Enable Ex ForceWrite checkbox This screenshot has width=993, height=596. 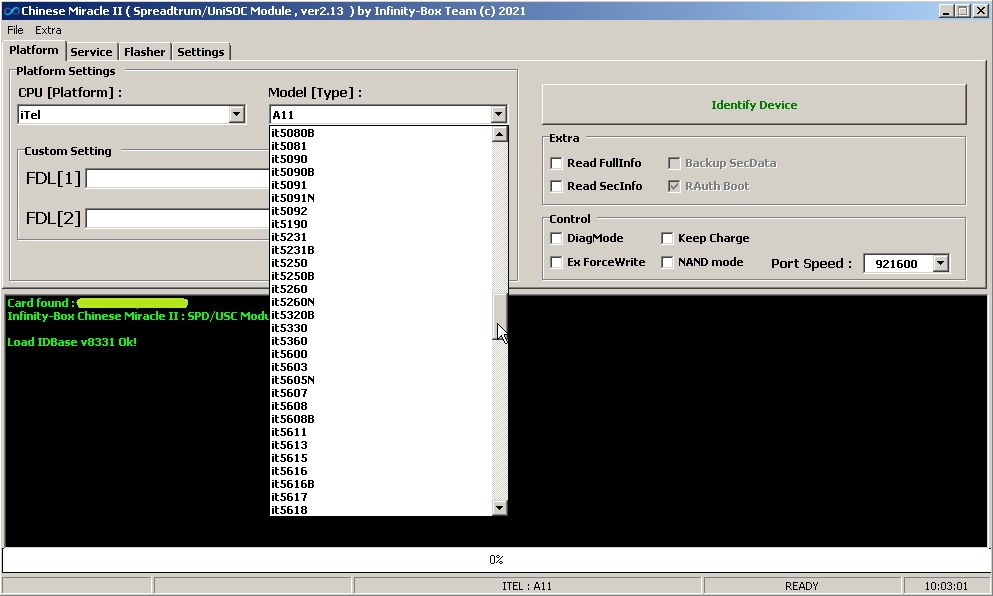557,262
